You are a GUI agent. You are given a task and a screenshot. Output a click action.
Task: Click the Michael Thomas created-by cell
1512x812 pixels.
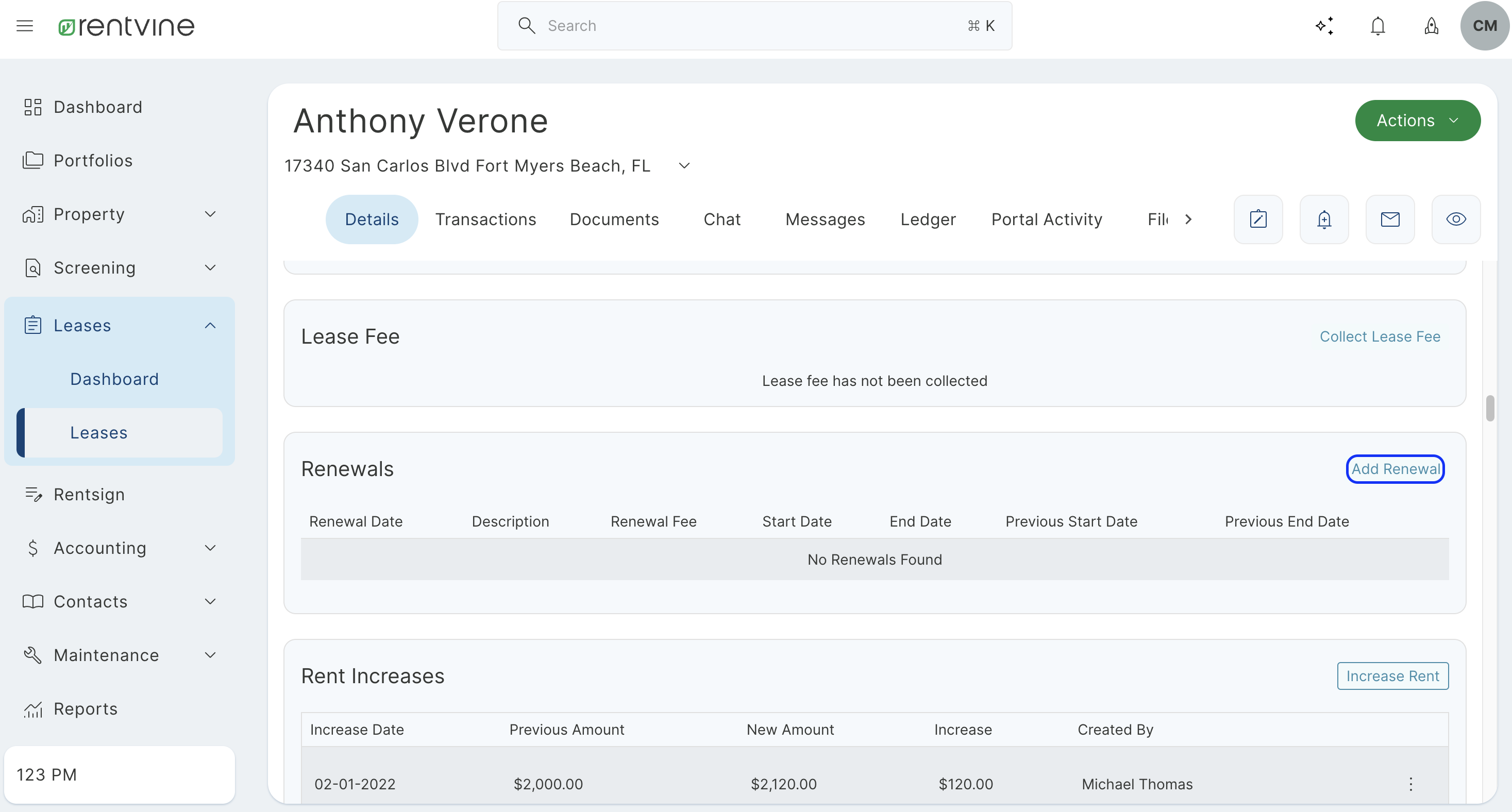pos(1137,784)
